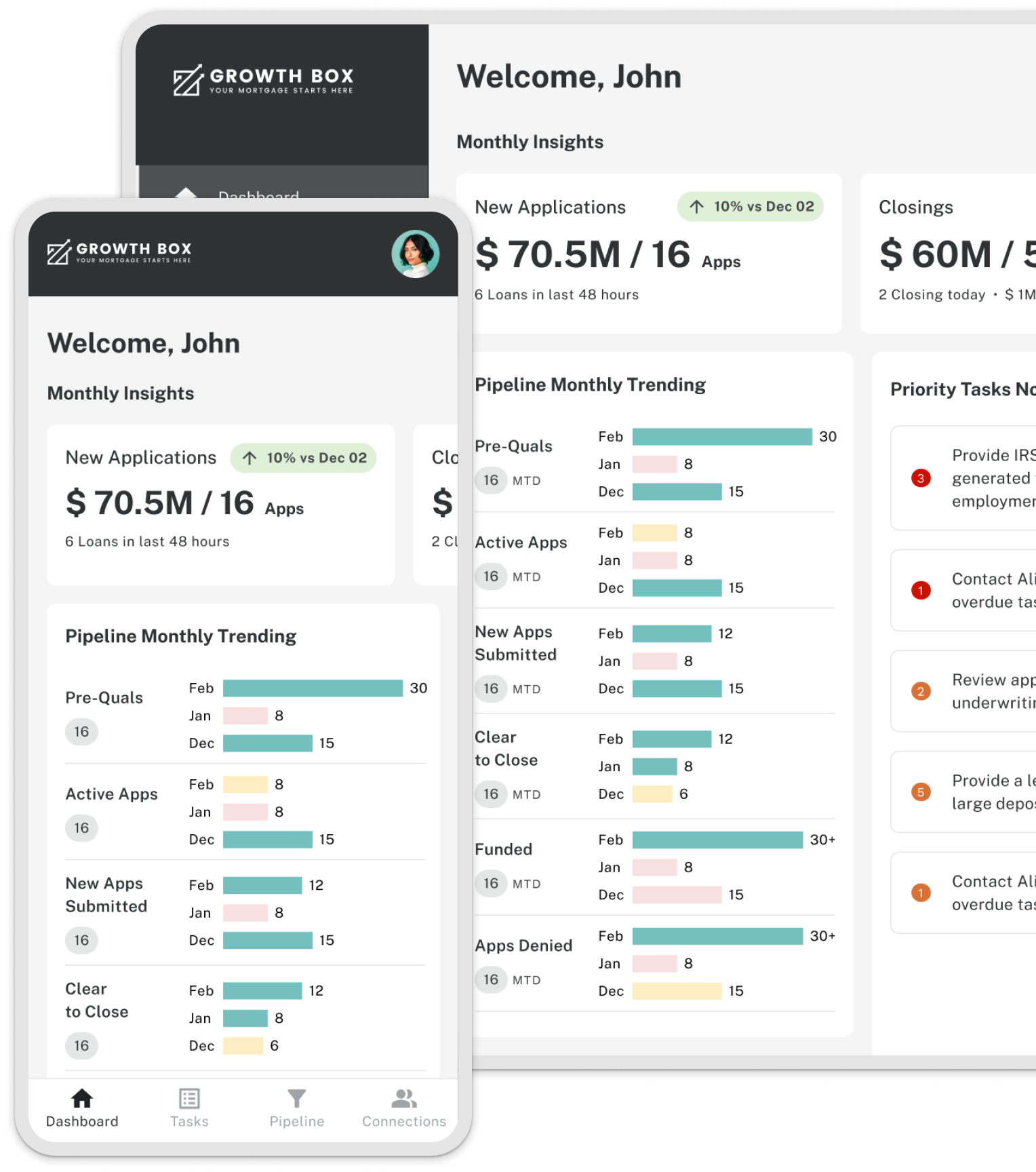The width and height of the screenshot is (1036, 1172).
Task: Click the '$ 70.5M / 16' amount on the tablet
Action: click(x=582, y=255)
